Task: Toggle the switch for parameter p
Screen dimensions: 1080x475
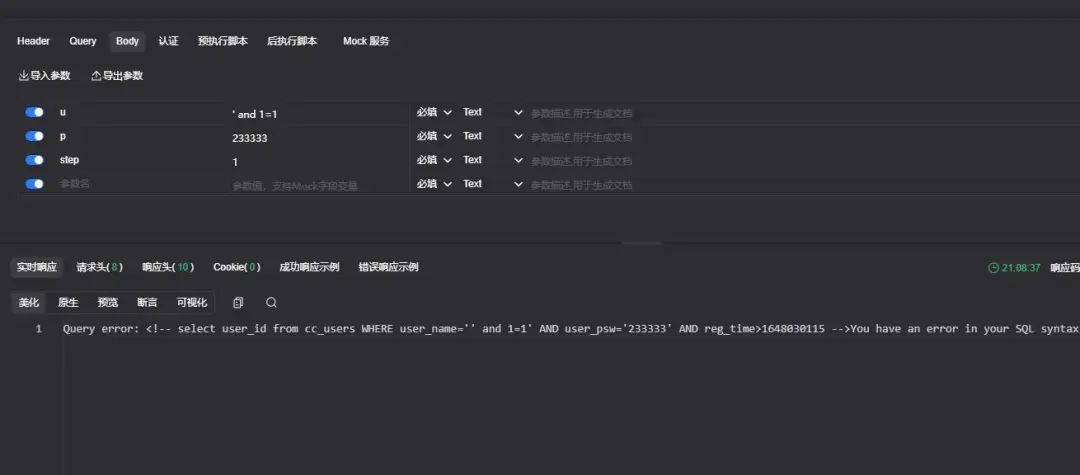Action: point(34,136)
